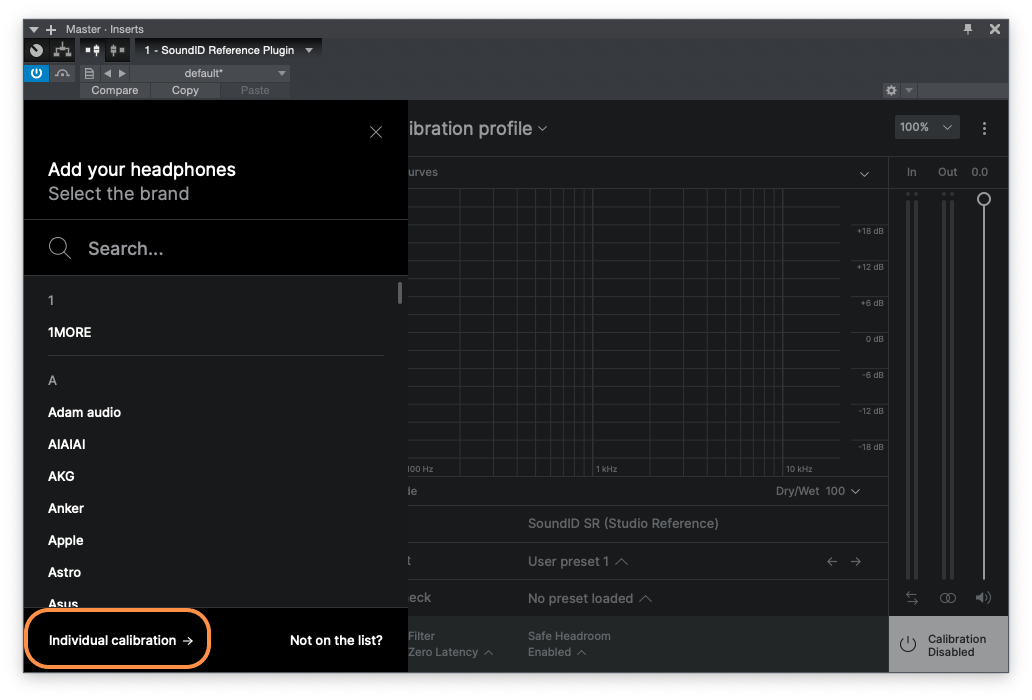
Task: Close the Add your headphones panel
Action: [376, 132]
